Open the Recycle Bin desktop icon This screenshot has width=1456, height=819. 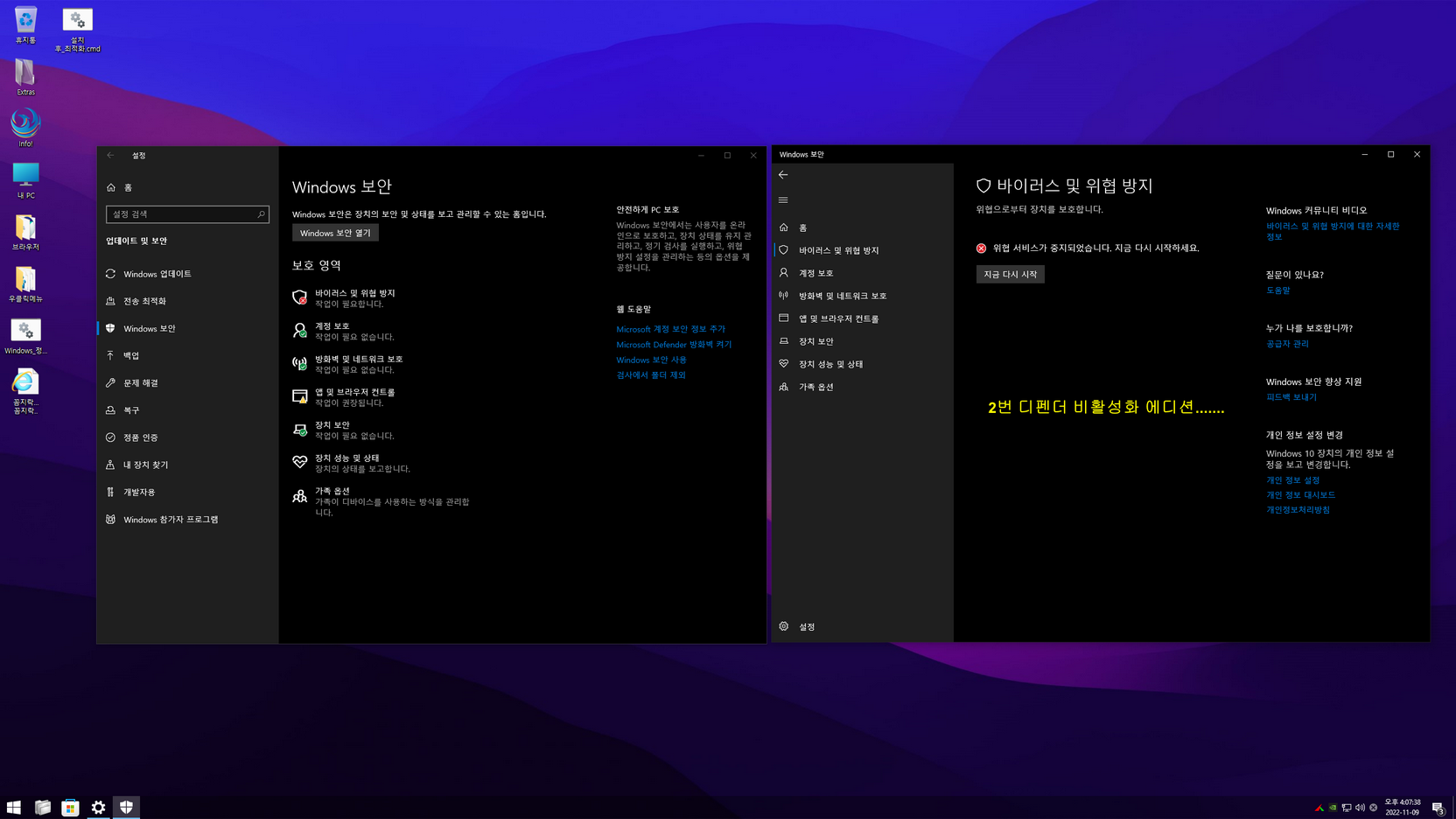[x=25, y=24]
